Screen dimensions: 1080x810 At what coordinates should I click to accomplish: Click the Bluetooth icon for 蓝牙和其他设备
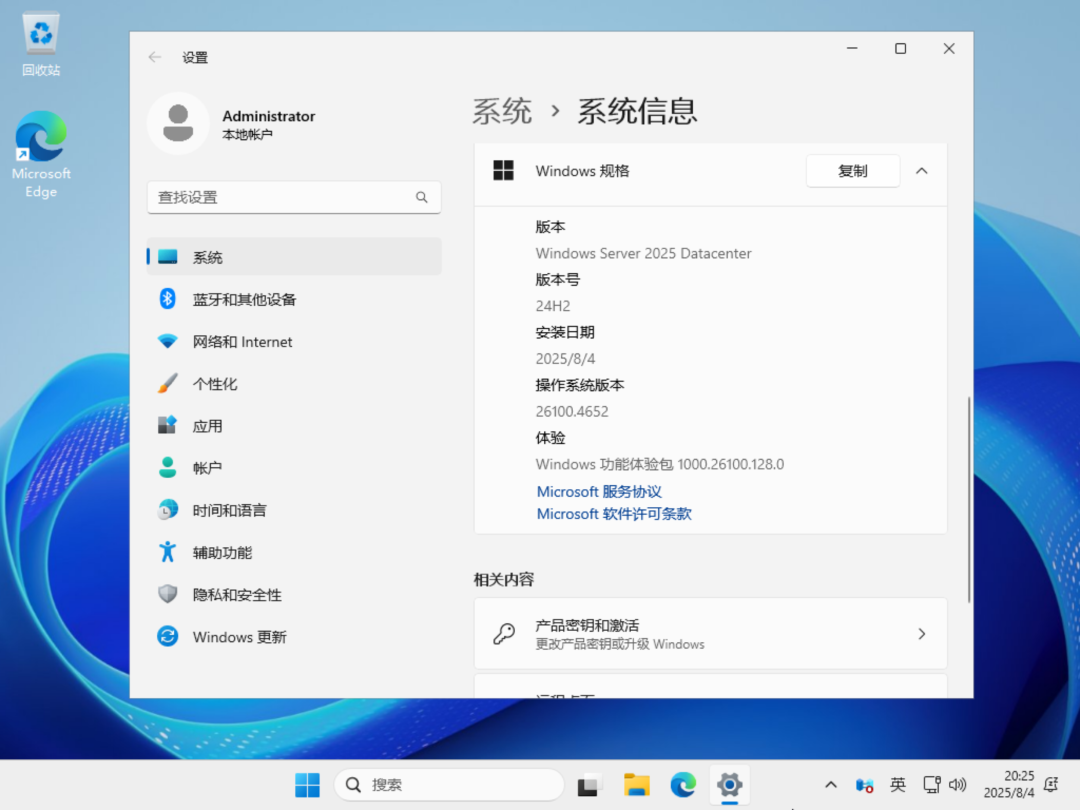click(x=167, y=299)
